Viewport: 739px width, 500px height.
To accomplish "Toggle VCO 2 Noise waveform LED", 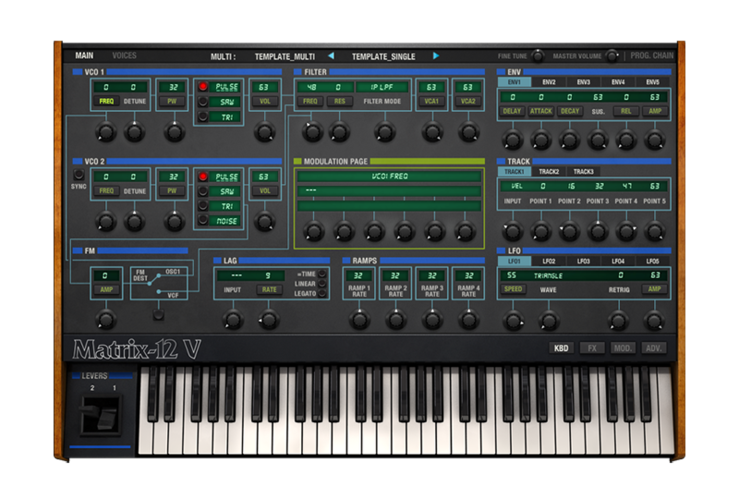I will click(203, 220).
